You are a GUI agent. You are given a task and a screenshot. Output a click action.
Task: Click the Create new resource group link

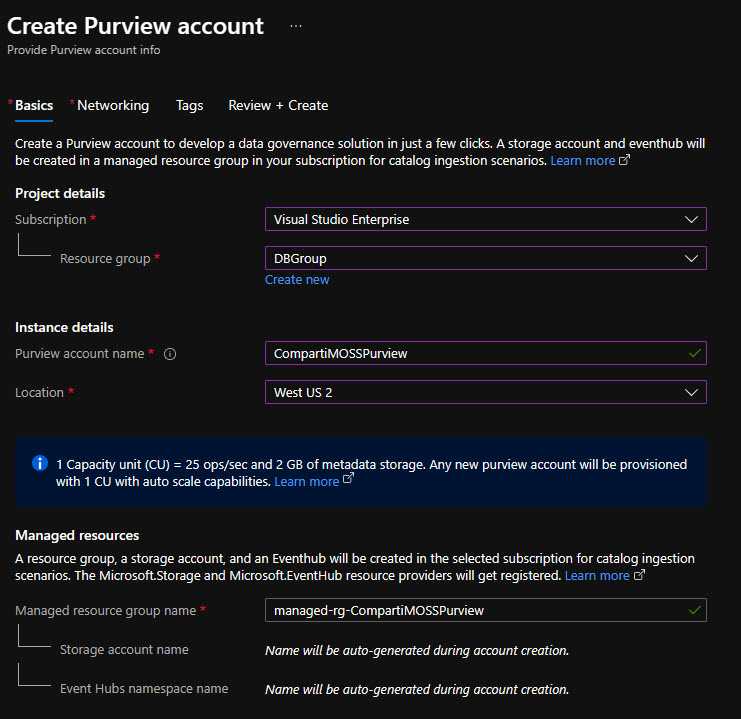tap(297, 280)
